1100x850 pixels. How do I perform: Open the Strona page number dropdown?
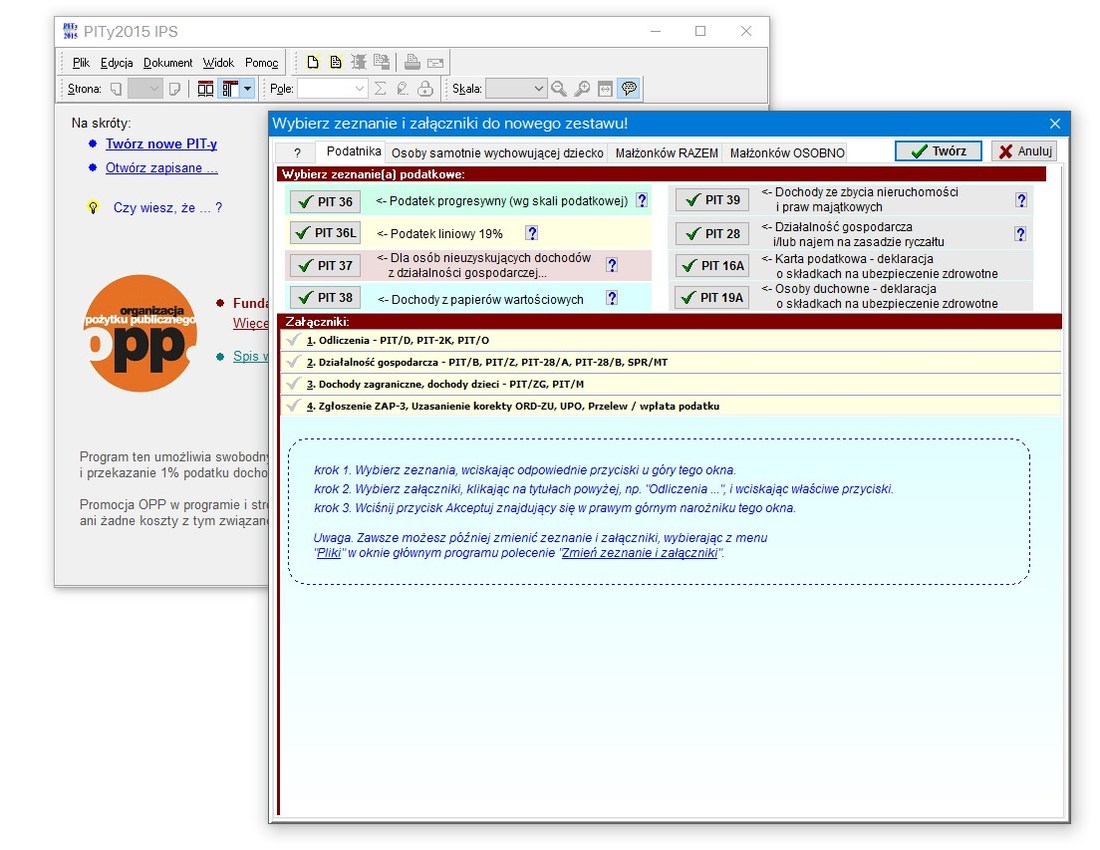coord(145,89)
